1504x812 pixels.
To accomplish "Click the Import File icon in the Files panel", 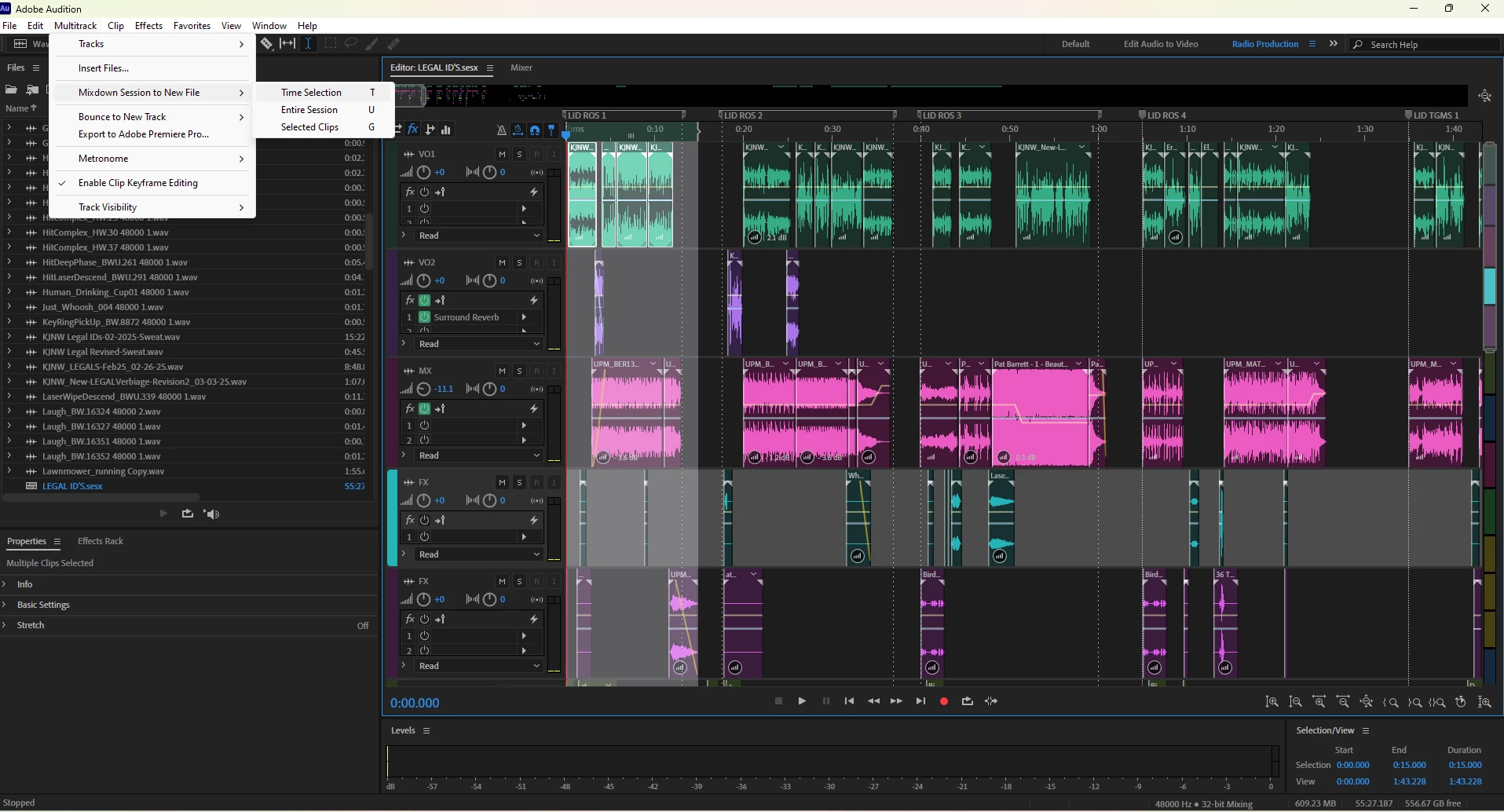I will point(32,90).
